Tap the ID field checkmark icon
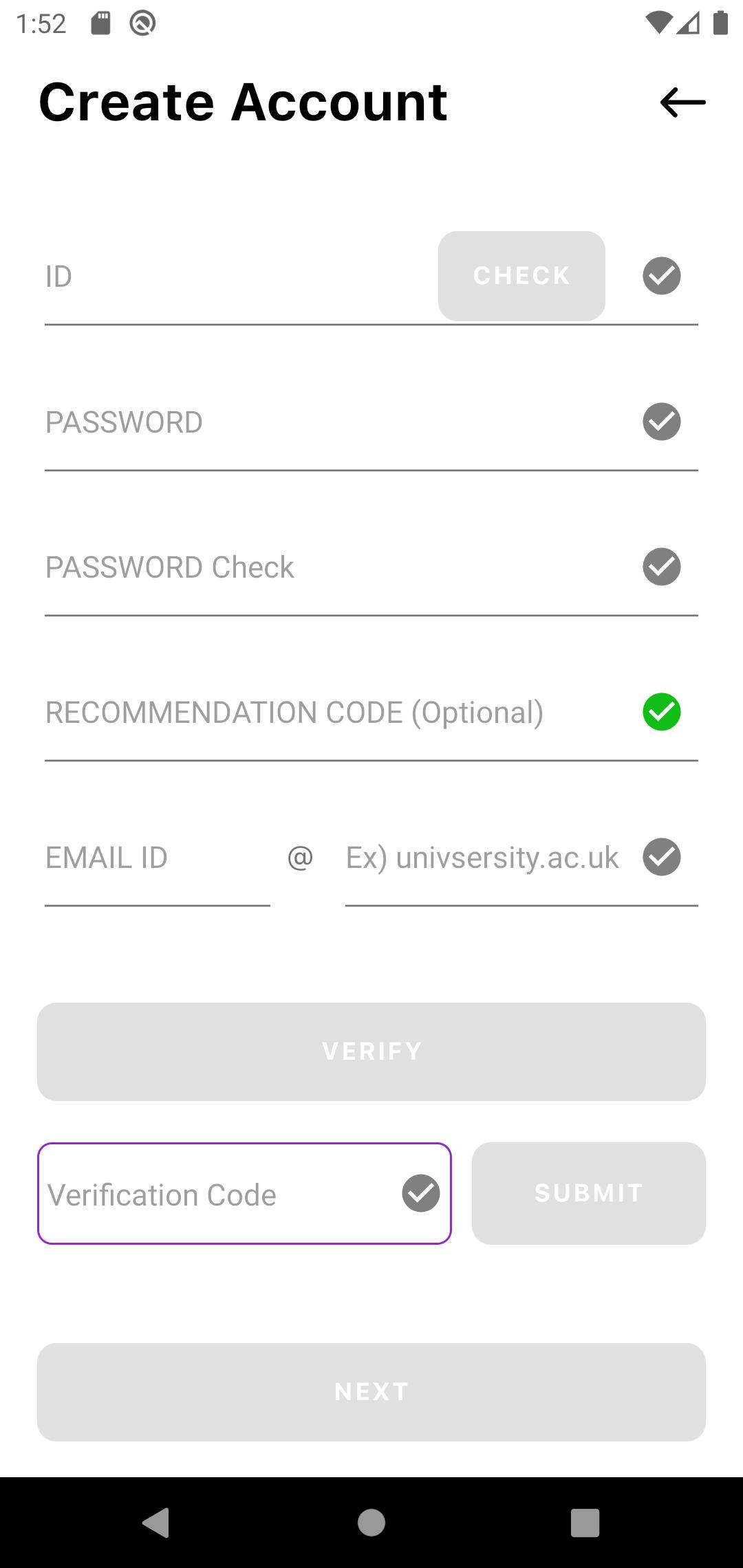Screen dimensions: 743x1568 point(662,276)
